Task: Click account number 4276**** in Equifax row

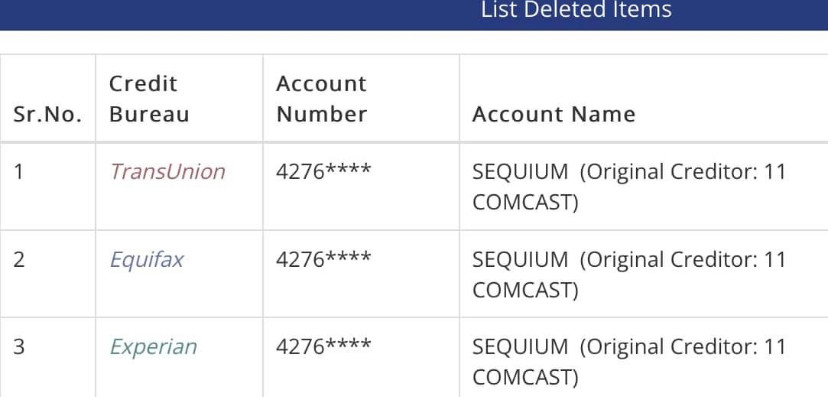Action: click(323, 259)
